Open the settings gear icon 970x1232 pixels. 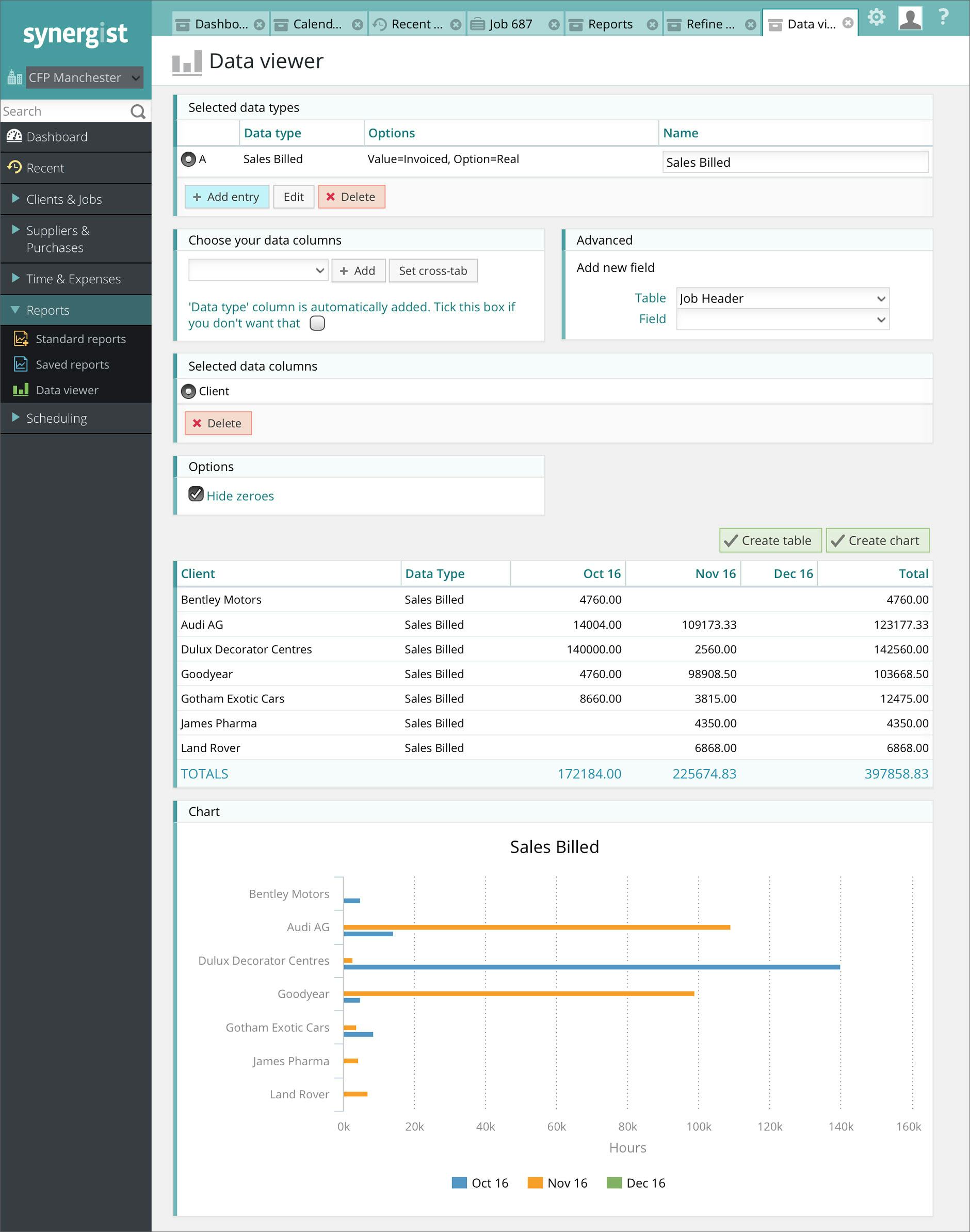pyautogui.click(x=876, y=18)
